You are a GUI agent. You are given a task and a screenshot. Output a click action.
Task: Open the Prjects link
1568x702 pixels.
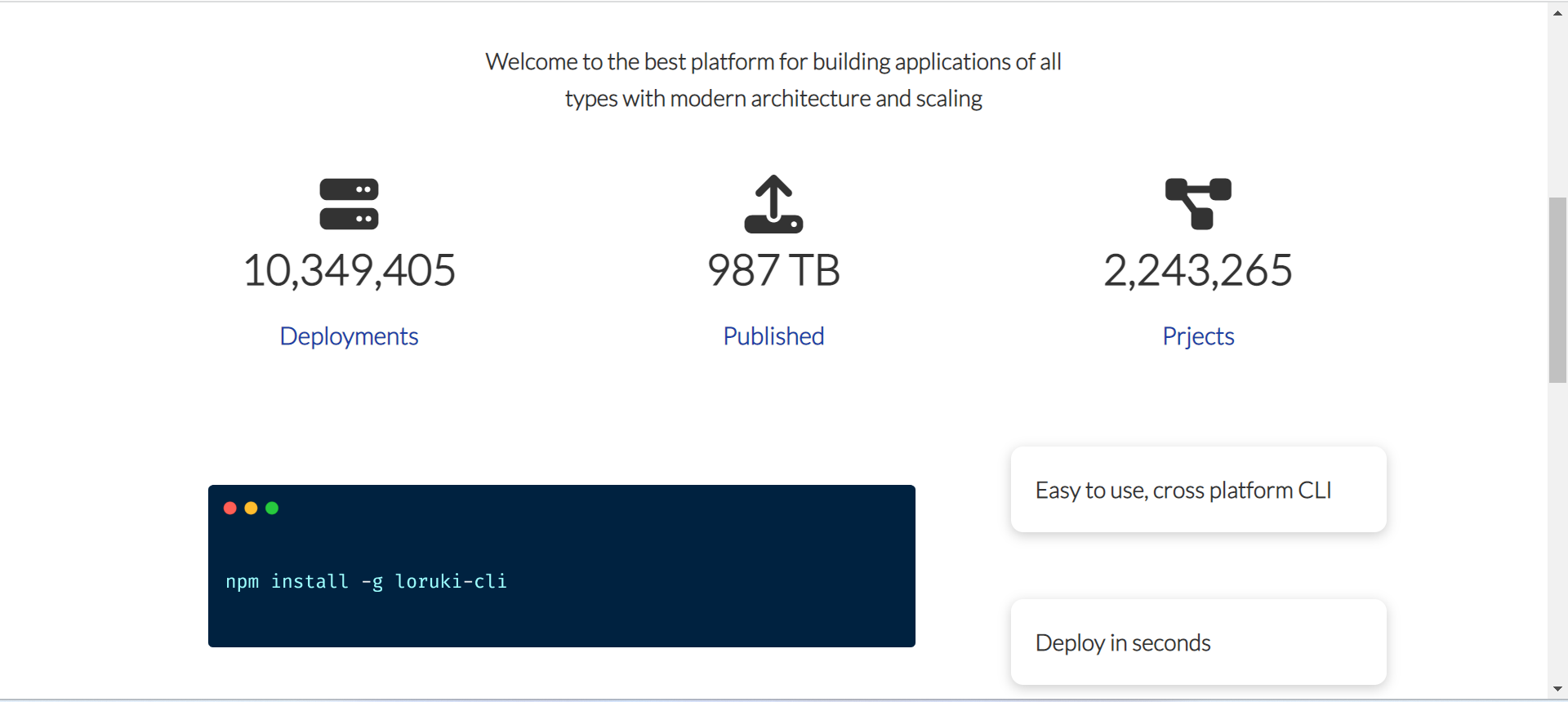coord(1198,336)
